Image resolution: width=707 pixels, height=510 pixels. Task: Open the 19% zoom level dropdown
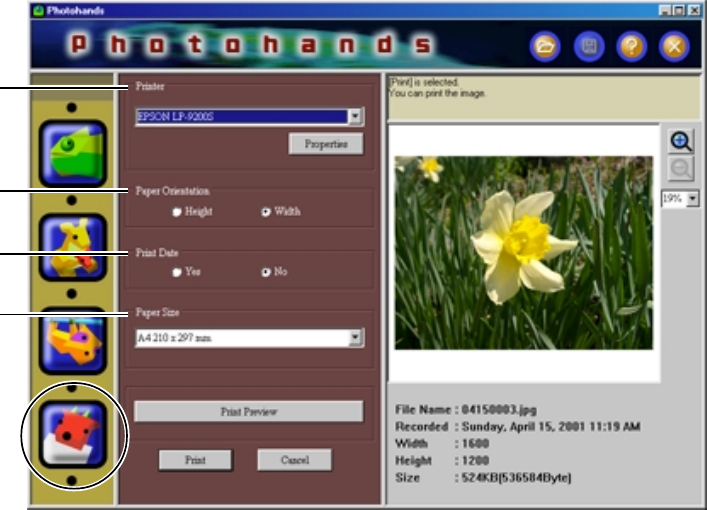tap(692, 198)
